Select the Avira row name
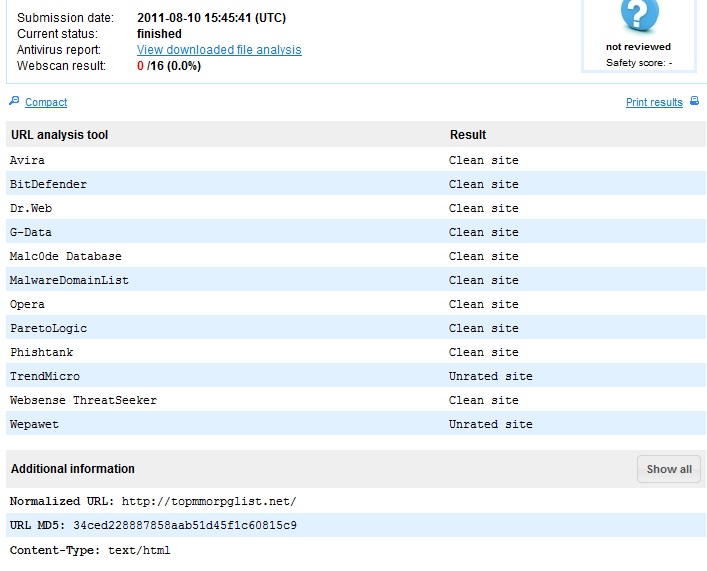The image size is (707, 571). click(27, 160)
